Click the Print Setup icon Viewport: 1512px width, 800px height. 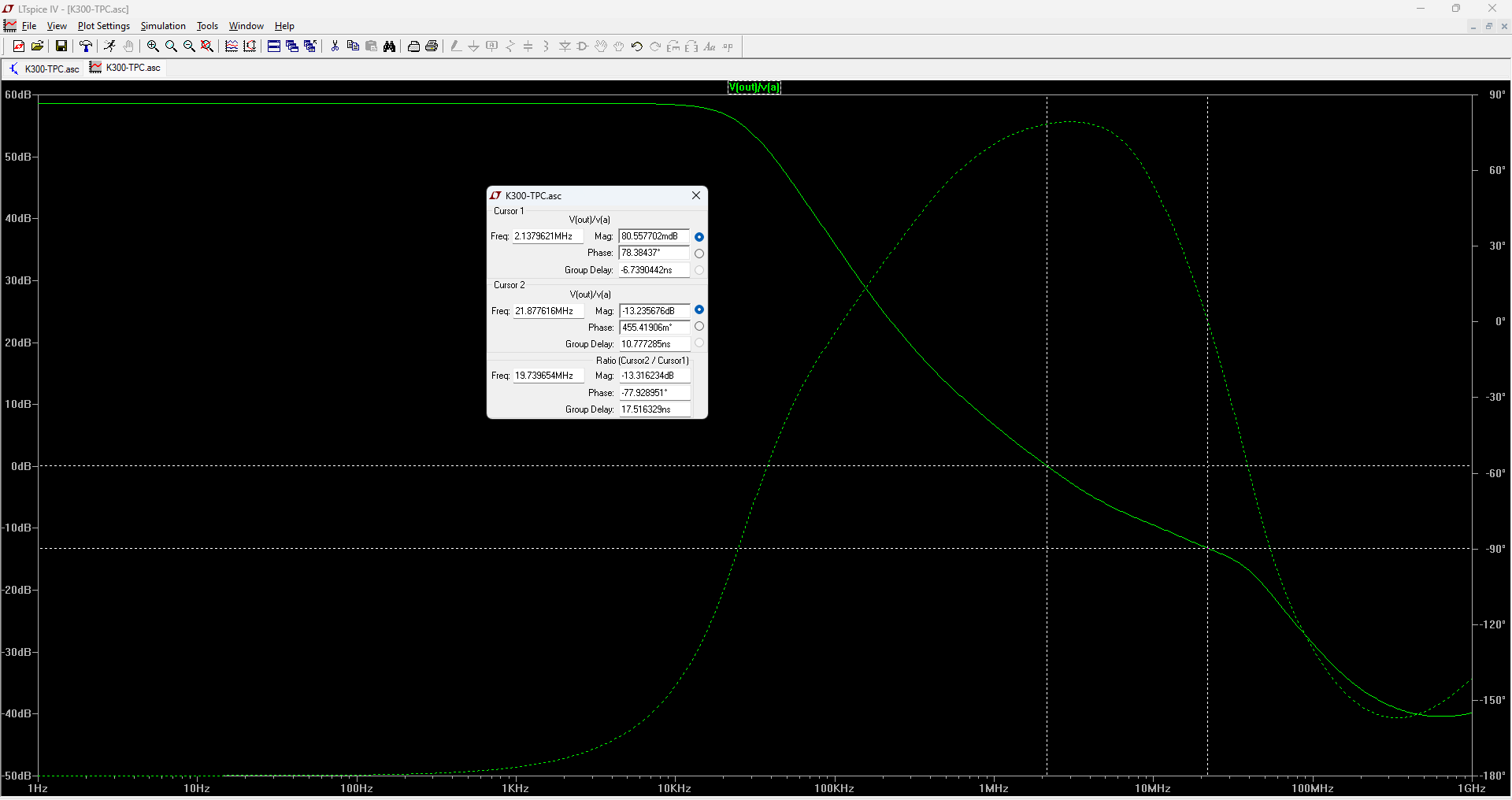pos(413,46)
